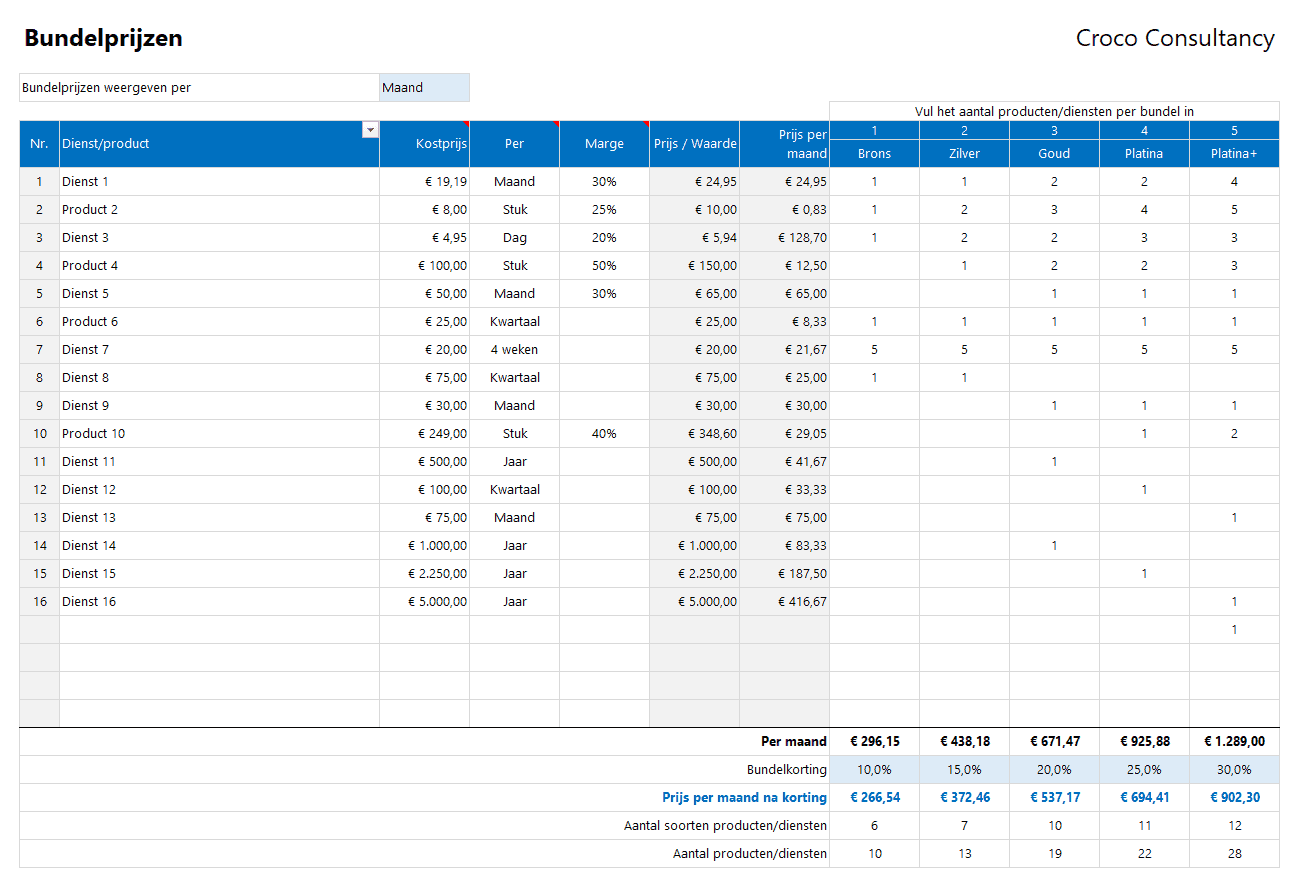Click the Platina+ bundle name header
Image resolution: width=1299 pixels, height=887 pixels.
click(x=1234, y=154)
